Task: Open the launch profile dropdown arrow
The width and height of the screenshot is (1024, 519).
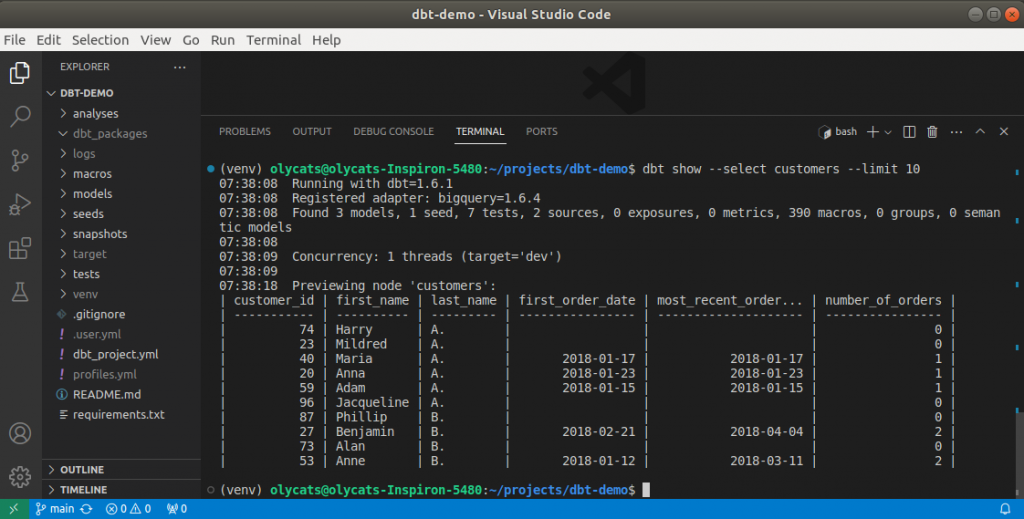Action: tap(888, 133)
